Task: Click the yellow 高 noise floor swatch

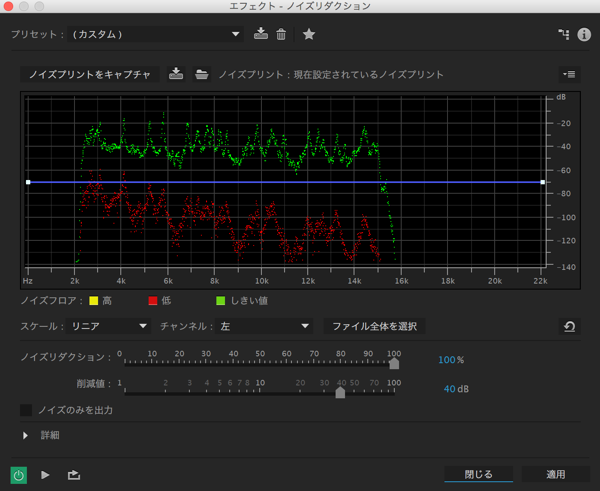Action: [x=93, y=301]
